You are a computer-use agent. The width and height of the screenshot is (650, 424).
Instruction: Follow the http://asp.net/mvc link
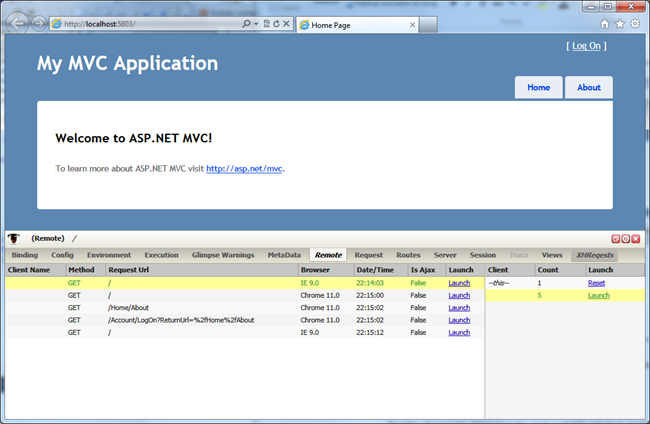pos(245,169)
